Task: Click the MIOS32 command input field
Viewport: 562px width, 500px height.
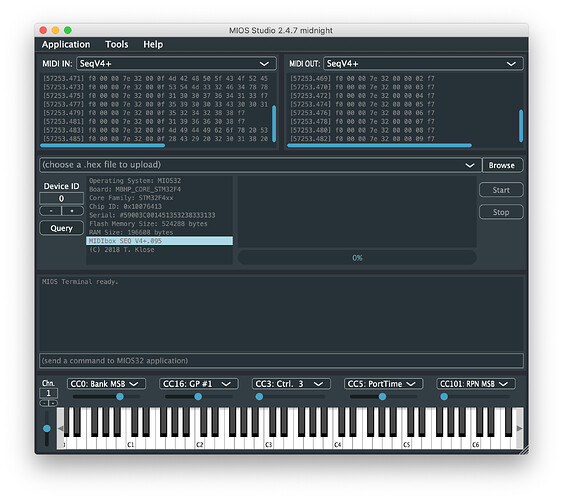Action: click(281, 361)
